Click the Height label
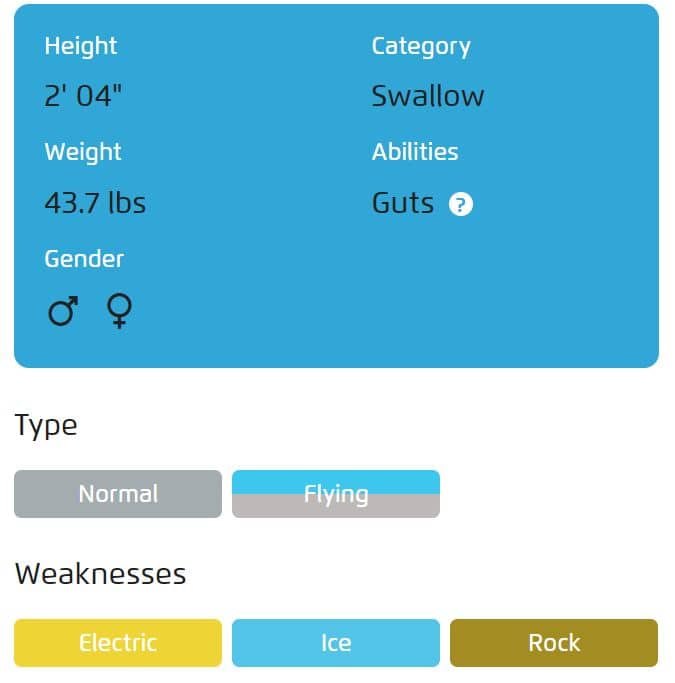The image size is (675, 683). pos(81,46)
